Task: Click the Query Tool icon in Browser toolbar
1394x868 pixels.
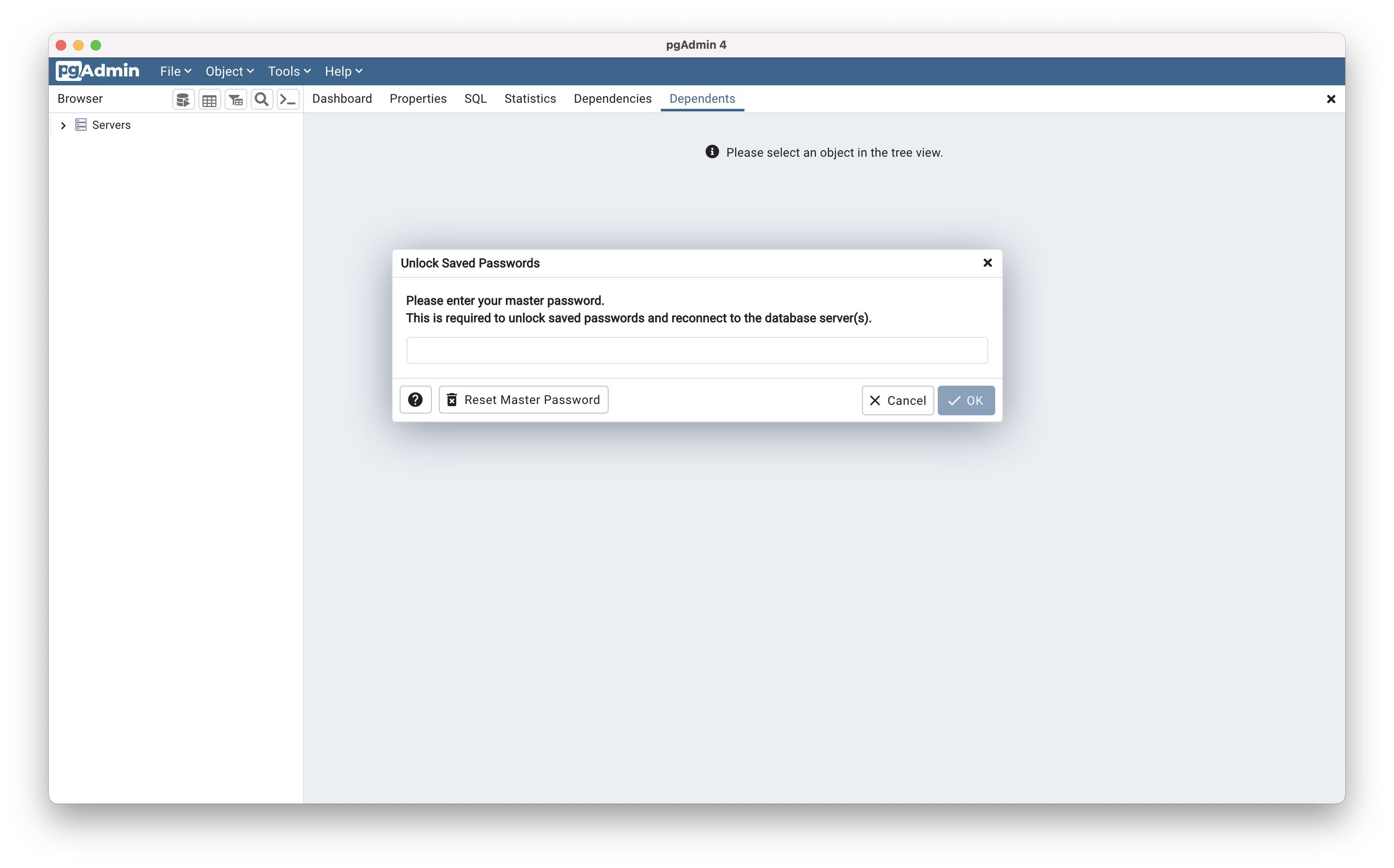Action: click(x=183, y=99)
